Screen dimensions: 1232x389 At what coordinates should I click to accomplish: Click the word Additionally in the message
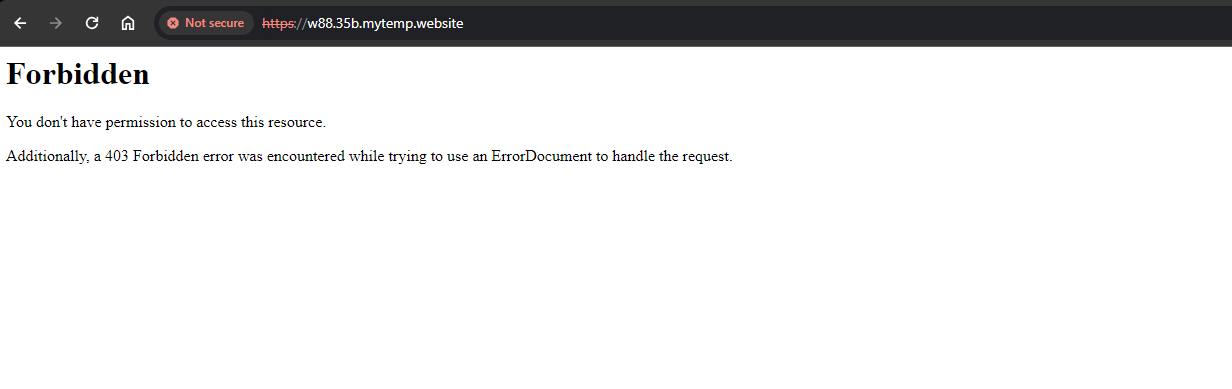click(x=46, y=156)
